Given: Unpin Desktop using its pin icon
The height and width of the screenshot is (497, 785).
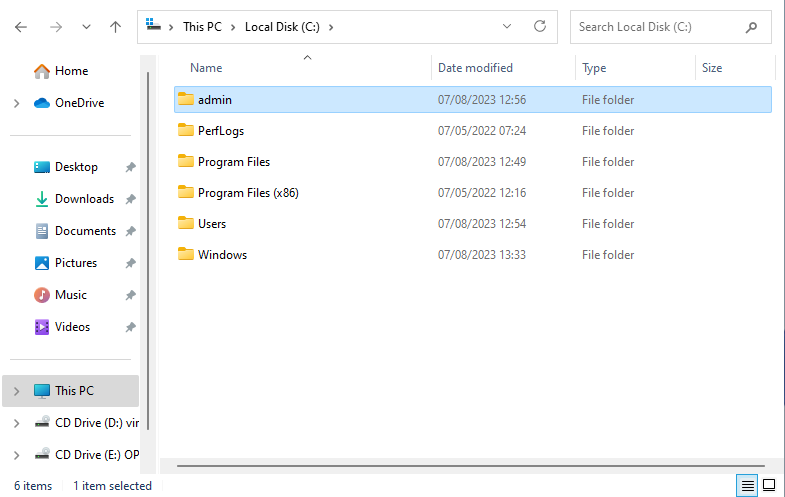Looking at the screenshot, I should (130, 167).
